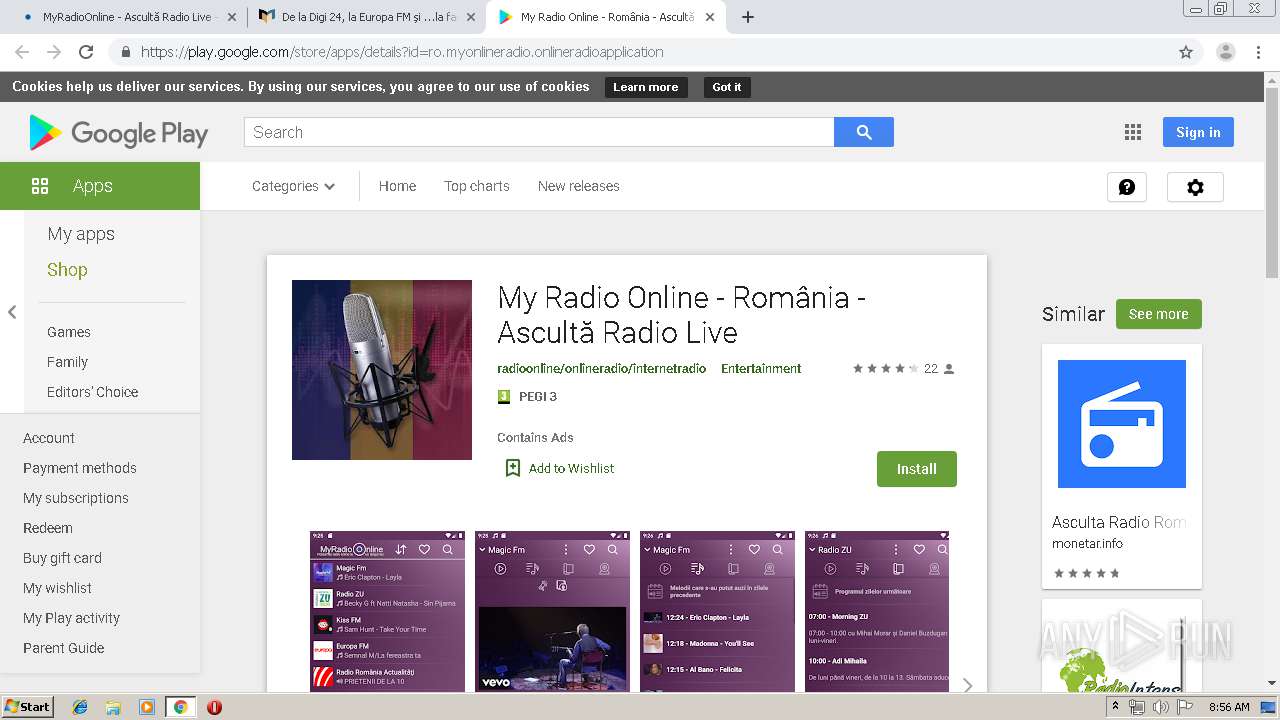Go back to the previous page
The width and height of the screenshot is (1280, 720).
pyautogui.click(x=22, y=52)
